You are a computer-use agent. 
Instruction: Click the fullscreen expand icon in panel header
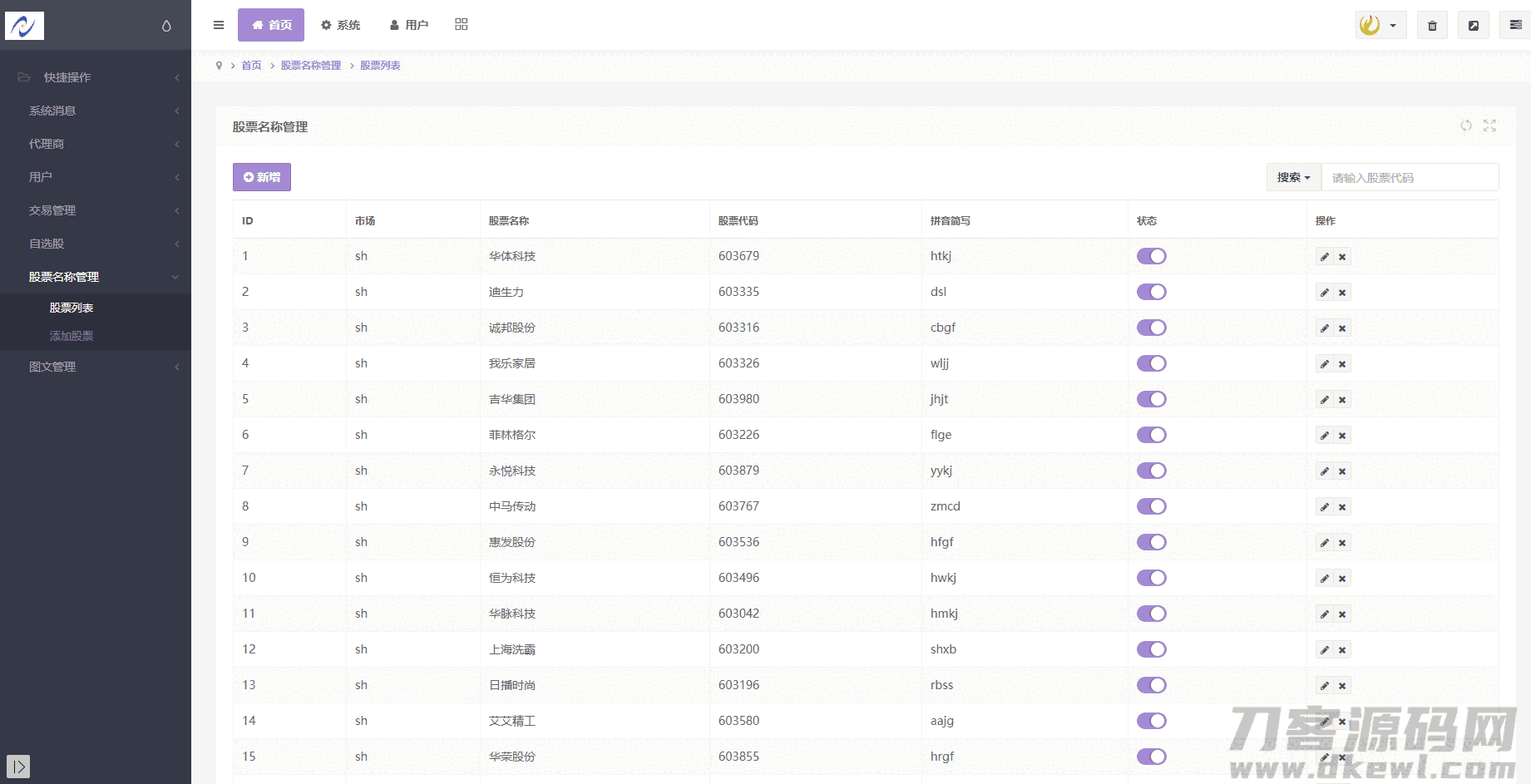(x=1489, y=126)
